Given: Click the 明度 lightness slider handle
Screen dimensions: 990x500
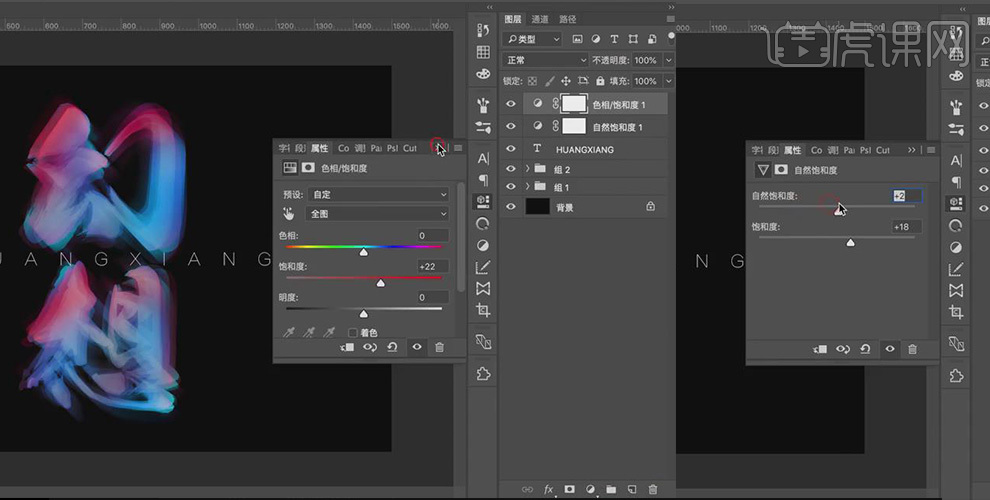Looking at the screenshot, I should 364,314.
